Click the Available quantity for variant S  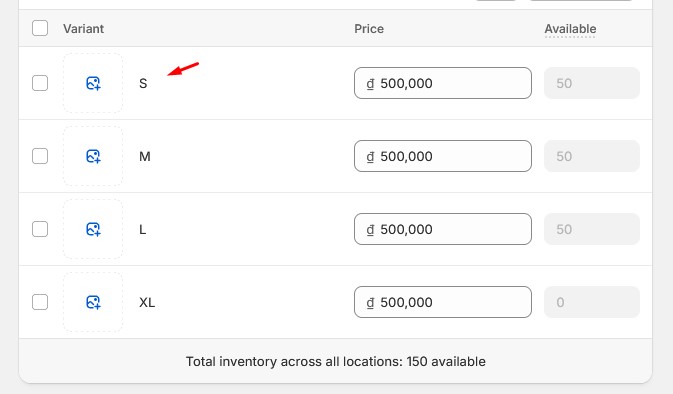[x=592, y=83]
